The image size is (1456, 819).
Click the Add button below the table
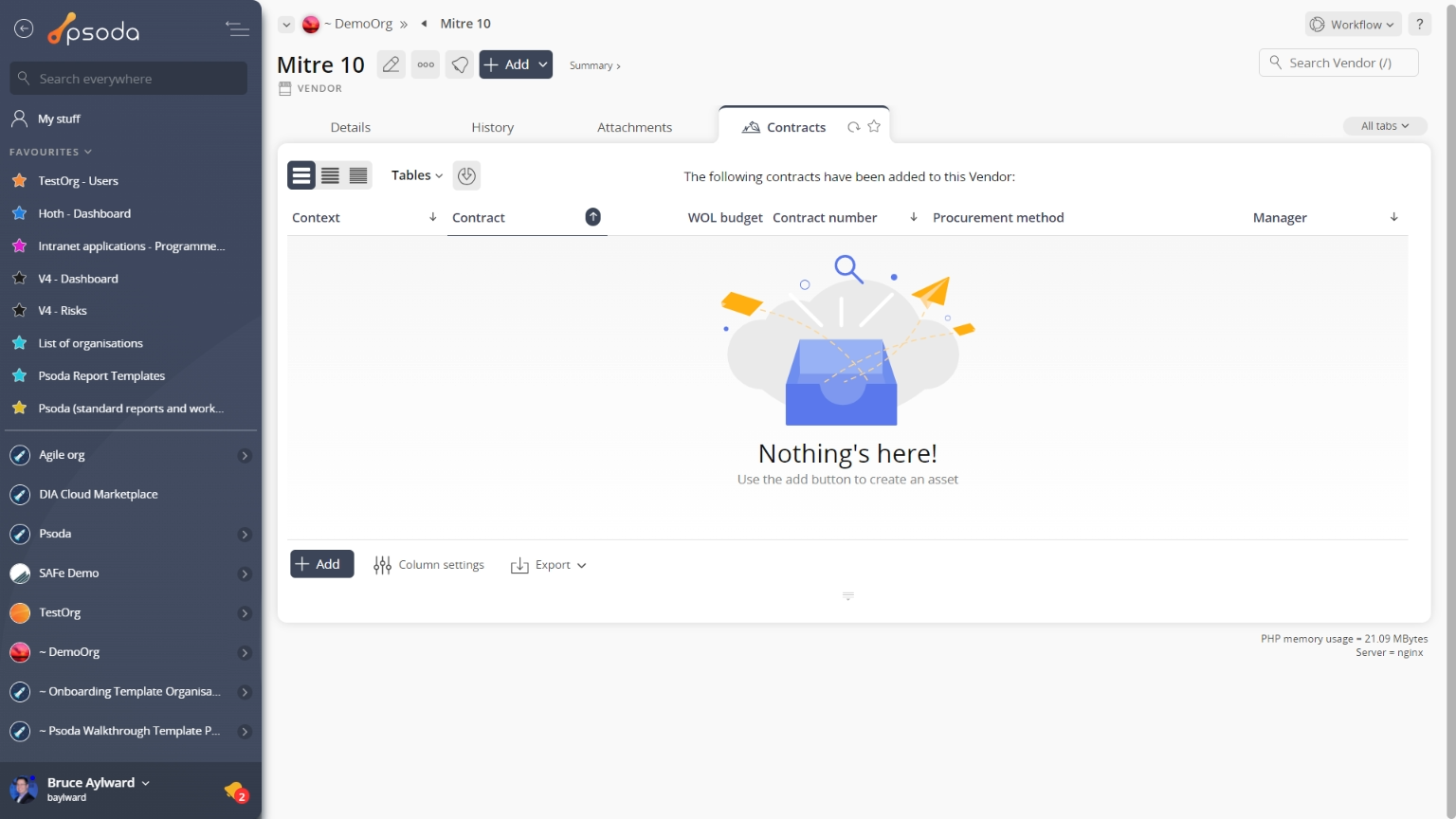point(322,564)
